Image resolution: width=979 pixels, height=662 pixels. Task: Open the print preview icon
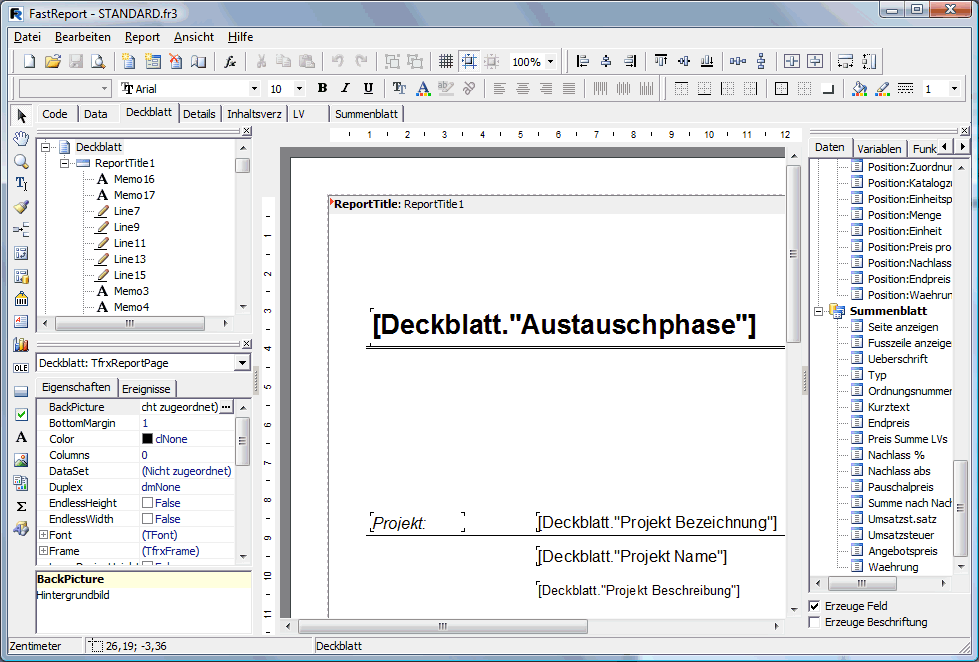[x=98, y=62]
